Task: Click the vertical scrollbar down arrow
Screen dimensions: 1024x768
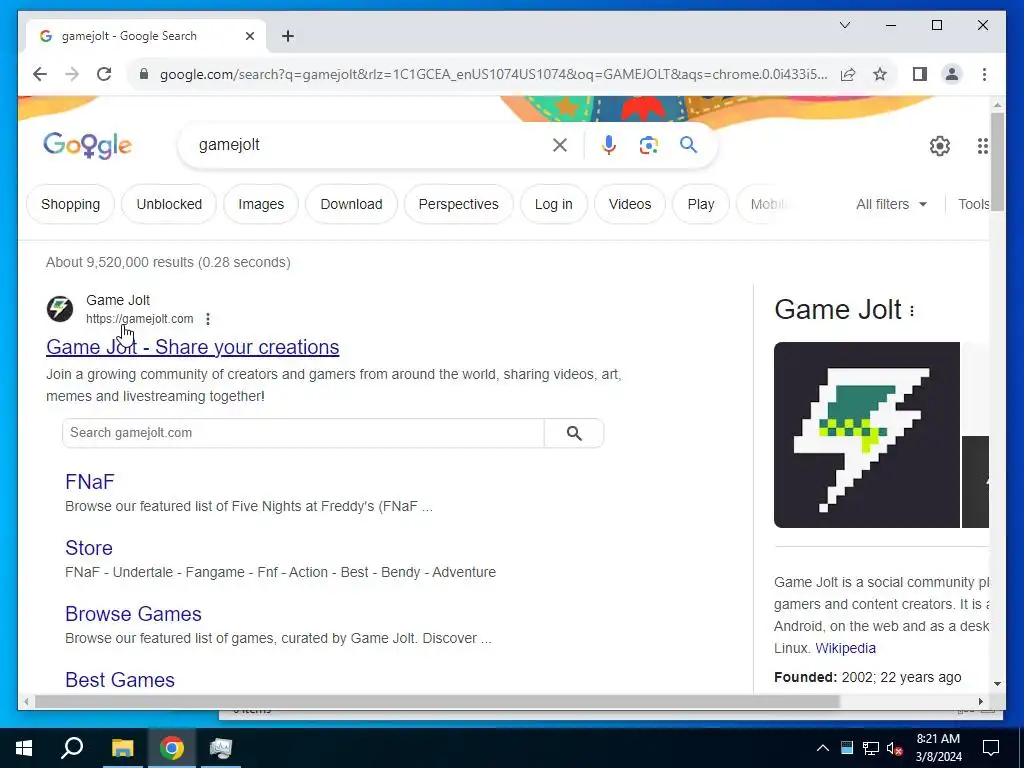Action: [997, 684]
